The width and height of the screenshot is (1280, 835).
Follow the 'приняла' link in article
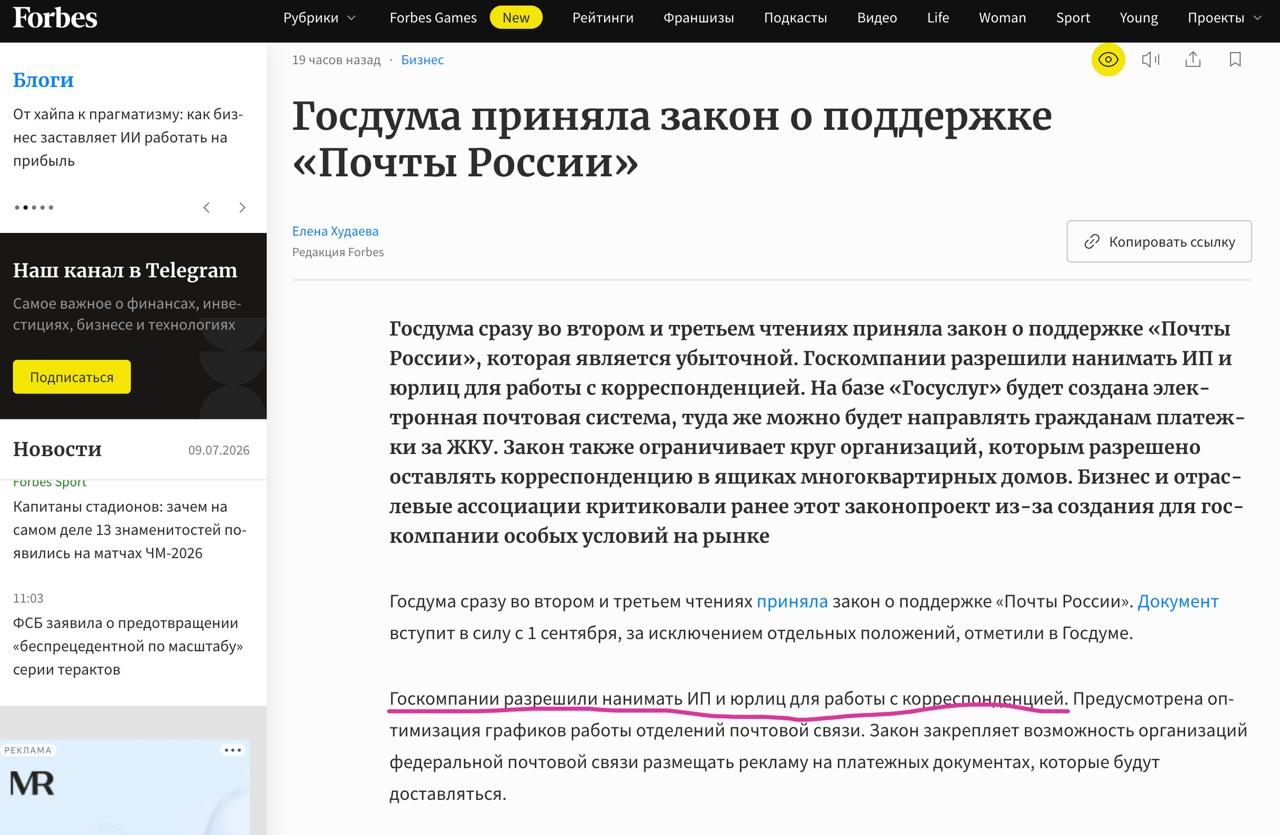[792, 601]
